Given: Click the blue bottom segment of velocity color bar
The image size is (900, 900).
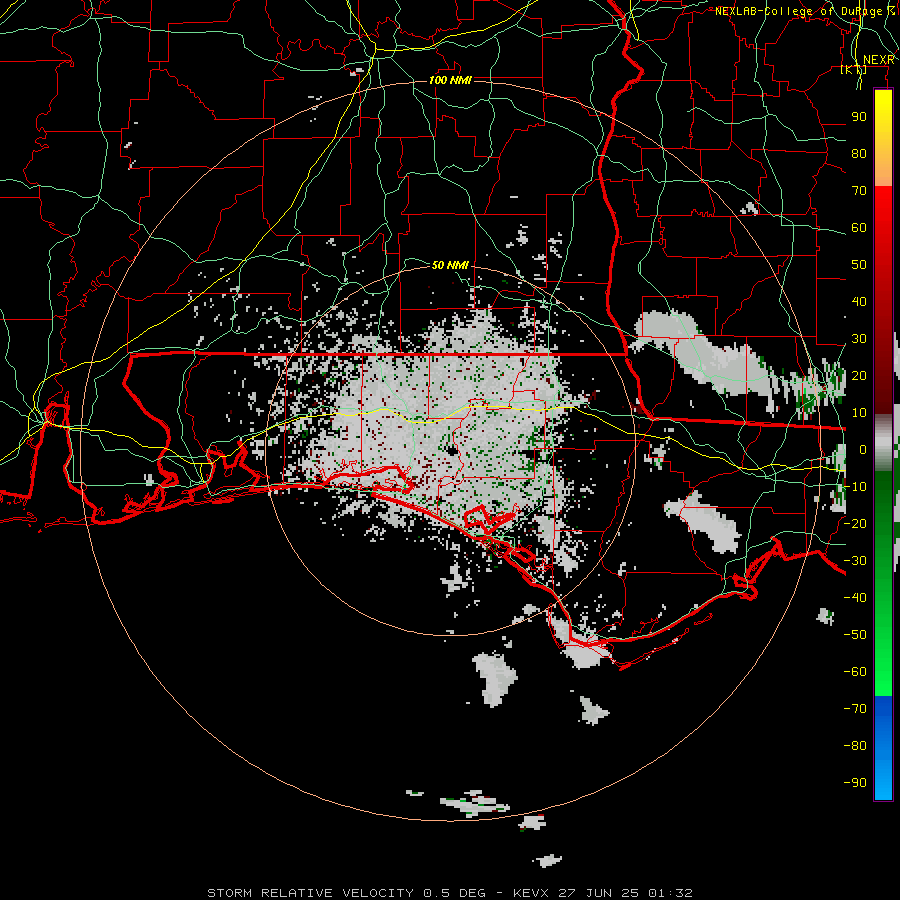Looking at the screenshot, I should tap(883, 747).
